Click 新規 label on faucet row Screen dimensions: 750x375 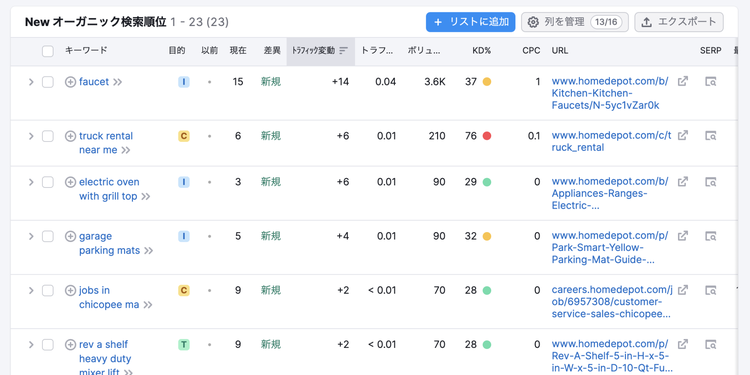point(271,82)
